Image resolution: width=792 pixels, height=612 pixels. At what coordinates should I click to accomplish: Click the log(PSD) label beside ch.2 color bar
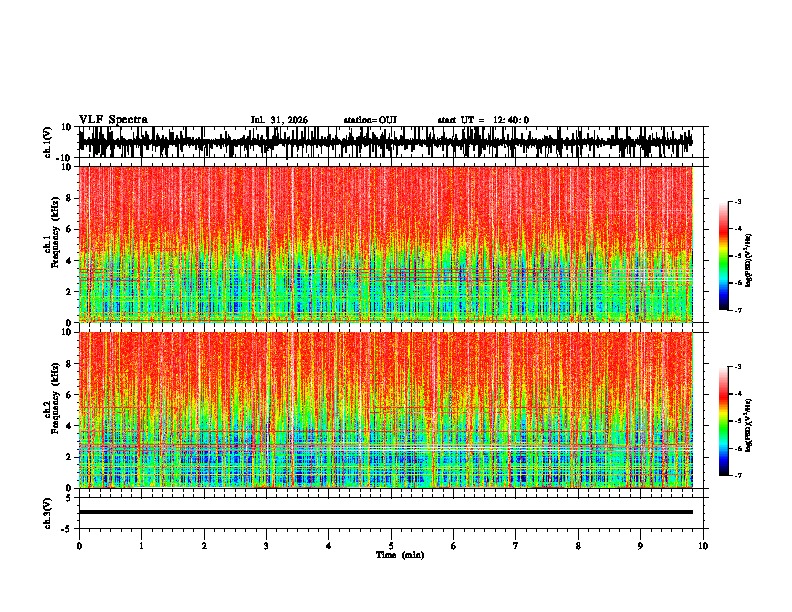coord(749,425)
